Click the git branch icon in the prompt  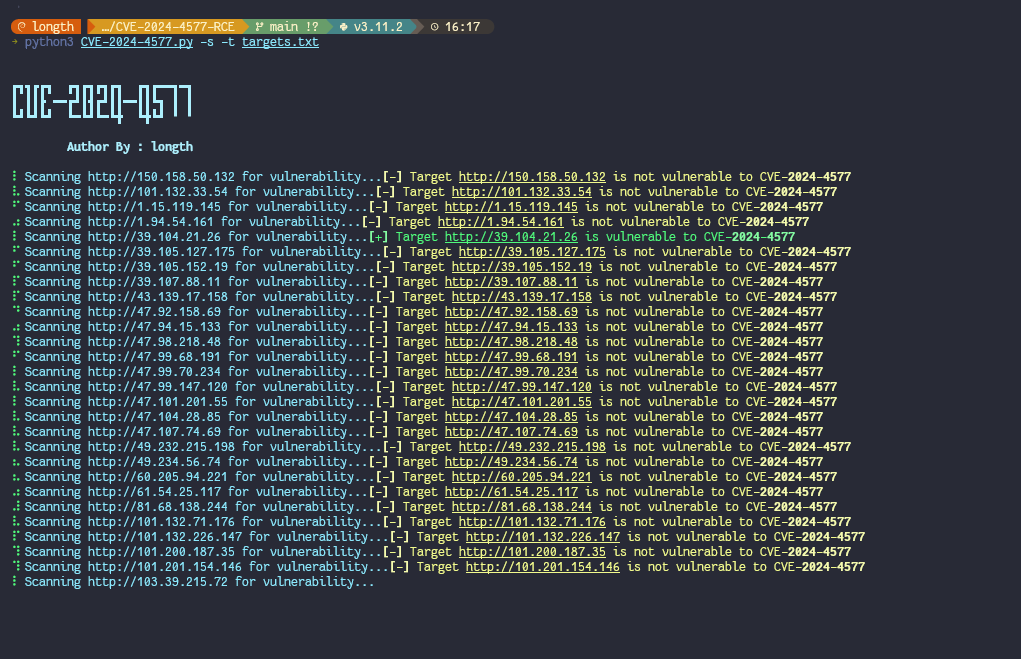(x=256, y=26)
